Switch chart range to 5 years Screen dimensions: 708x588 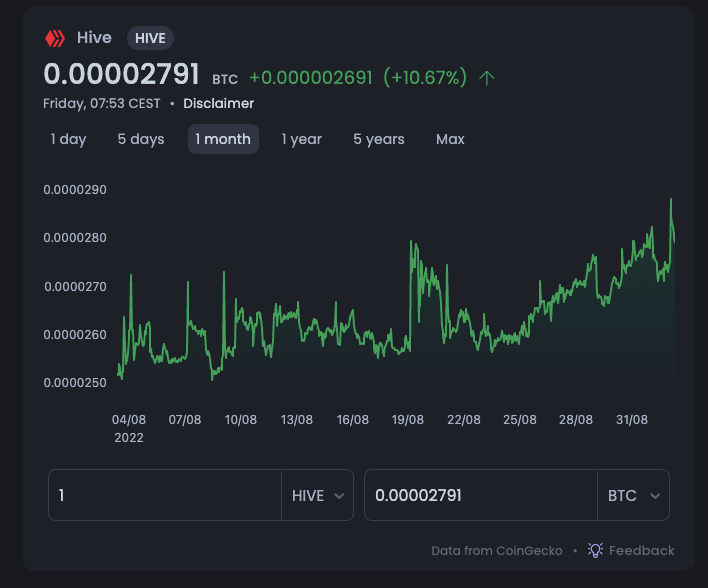click(379, 139)
